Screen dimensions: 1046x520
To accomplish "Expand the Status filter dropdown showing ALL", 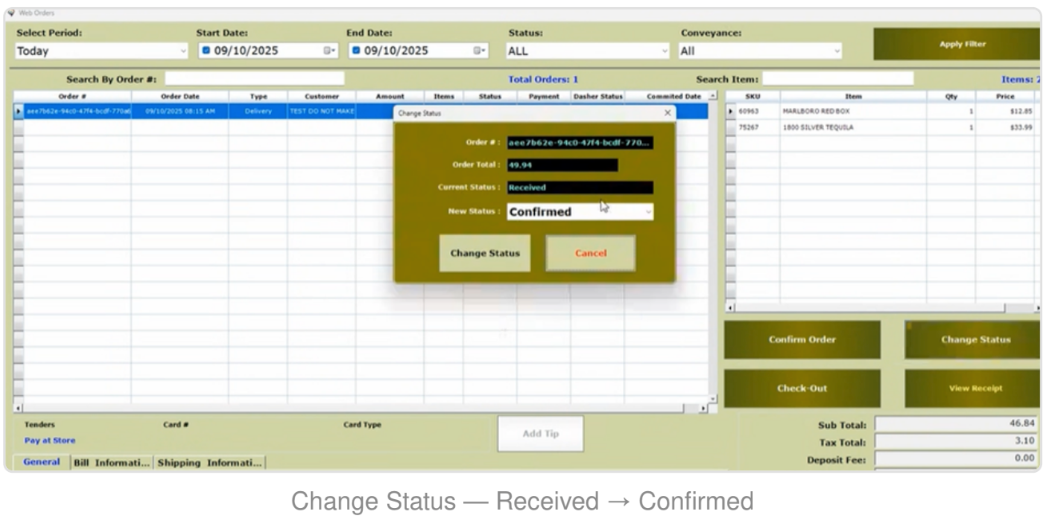I will pyautogui.click(x=588, y=51).
